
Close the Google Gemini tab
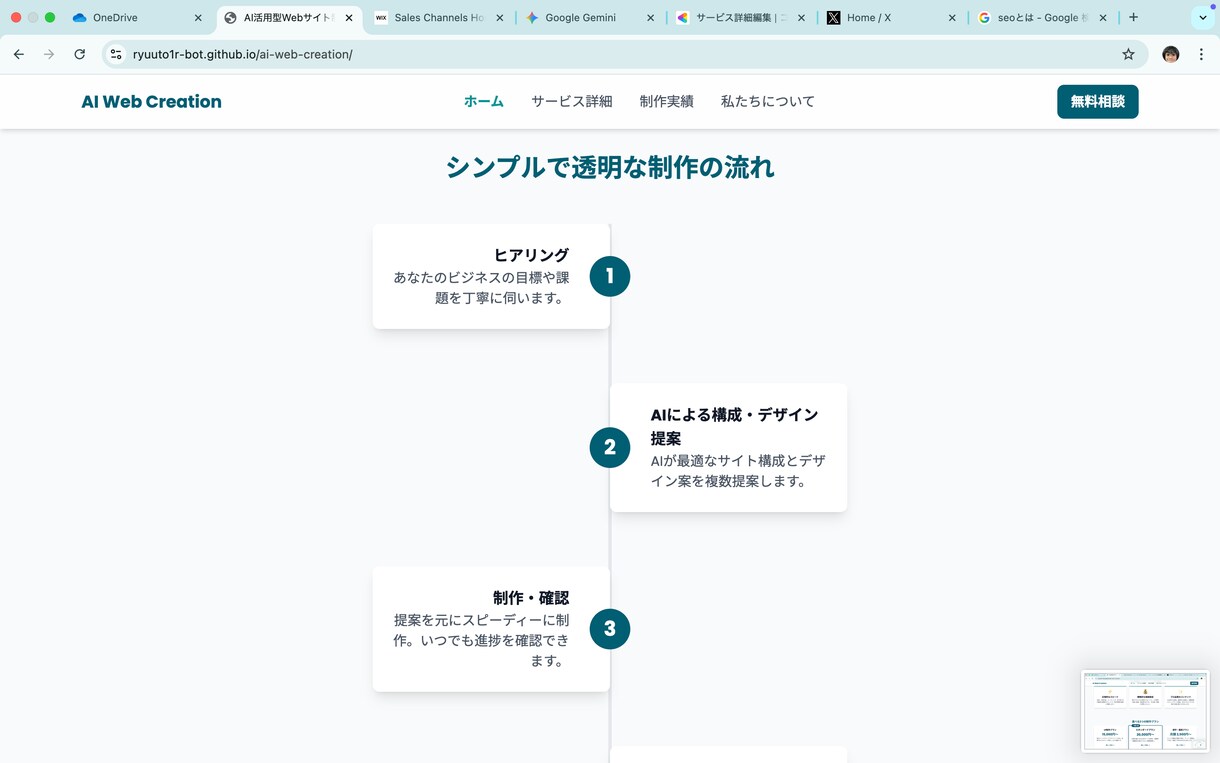tap(651, 18)
